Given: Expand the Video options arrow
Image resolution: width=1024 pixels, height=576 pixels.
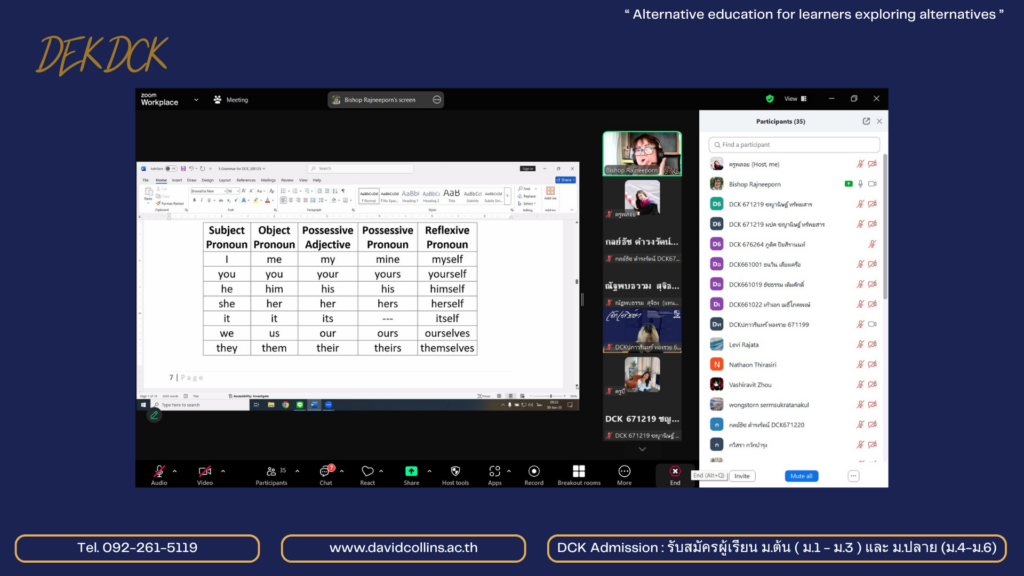Looking at the screenshot, I should click(223, 471).
